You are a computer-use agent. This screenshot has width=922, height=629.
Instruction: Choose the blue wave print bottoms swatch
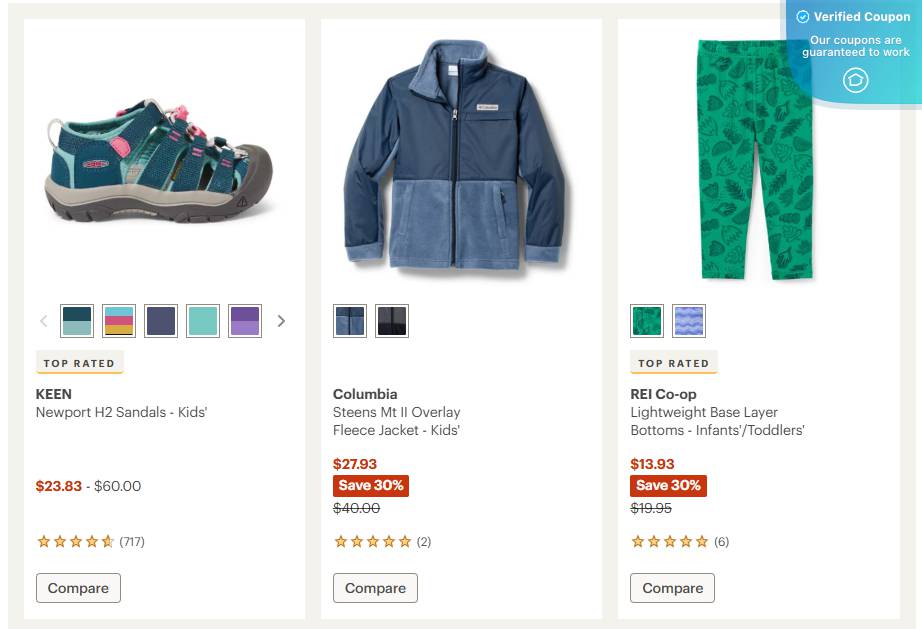689,321
